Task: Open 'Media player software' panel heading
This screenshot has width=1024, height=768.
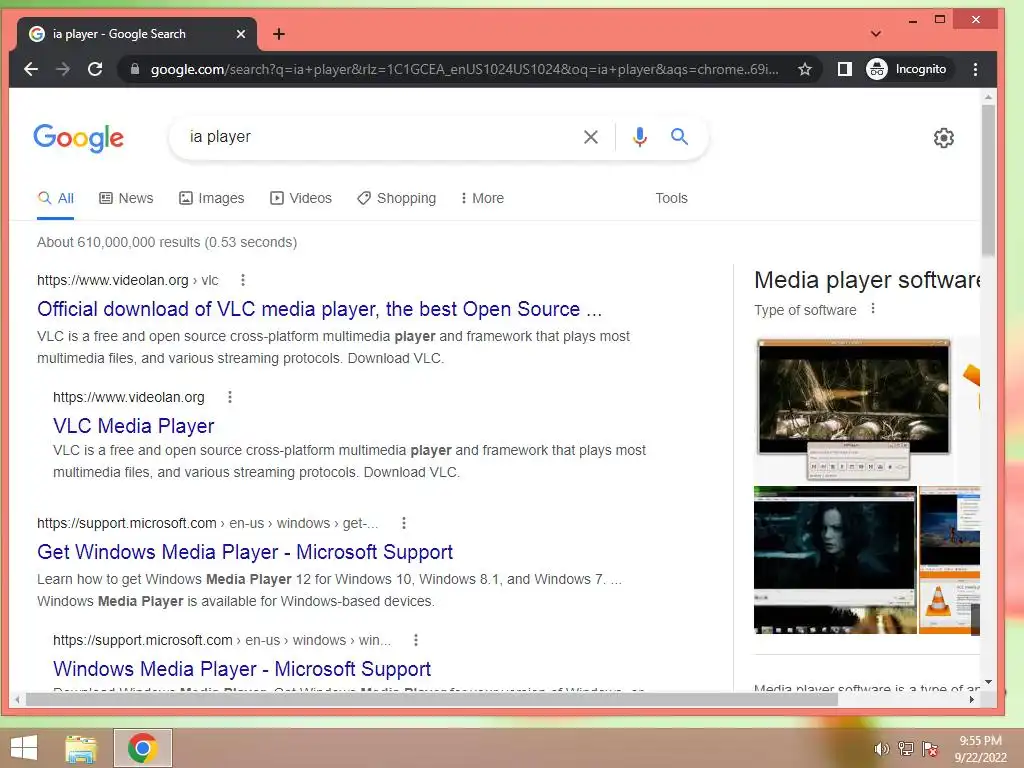Action: pos(867,280)
